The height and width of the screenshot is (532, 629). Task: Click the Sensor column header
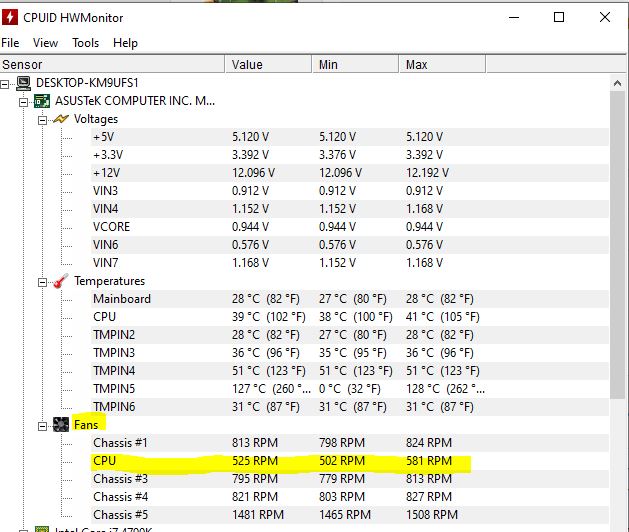pyautogui.click(x=112, y=64)
